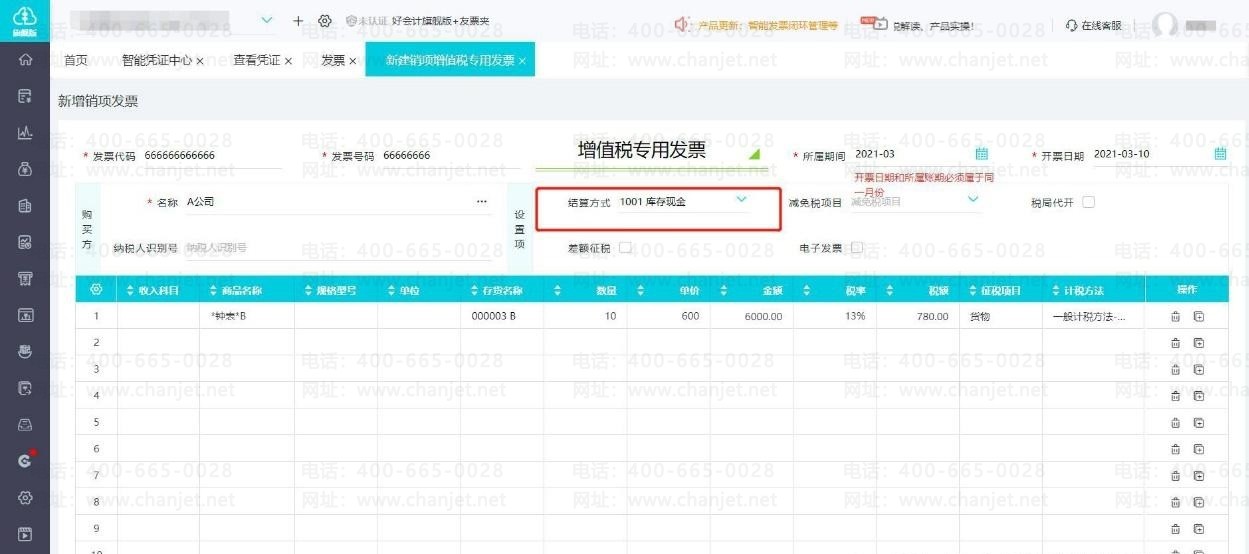Toggle the 电子发票 checkbox
1249x554 pixels.
pos(857,247)
